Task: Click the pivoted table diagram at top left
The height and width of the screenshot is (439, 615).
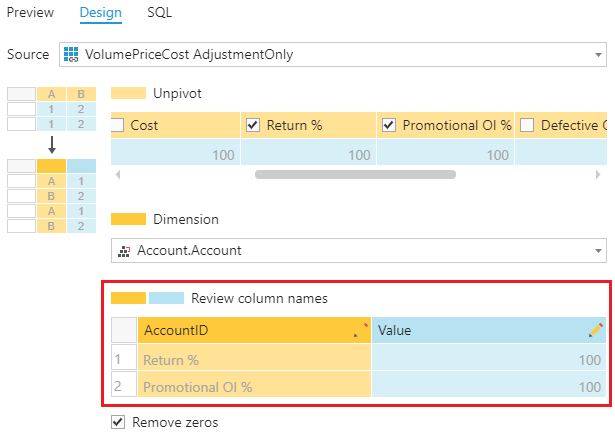Action: pos(51,110)
